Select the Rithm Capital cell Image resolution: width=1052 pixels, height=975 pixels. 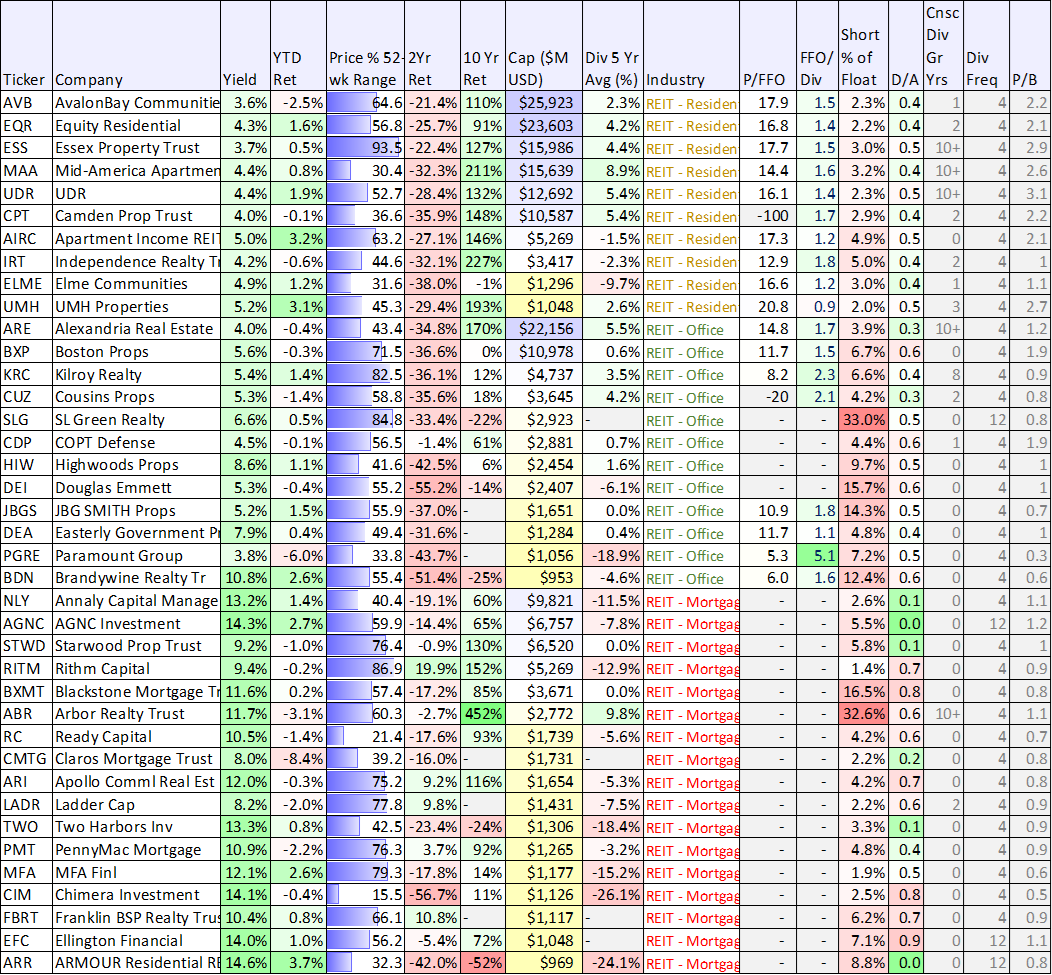pyautogui.click(x=136, y=668)
